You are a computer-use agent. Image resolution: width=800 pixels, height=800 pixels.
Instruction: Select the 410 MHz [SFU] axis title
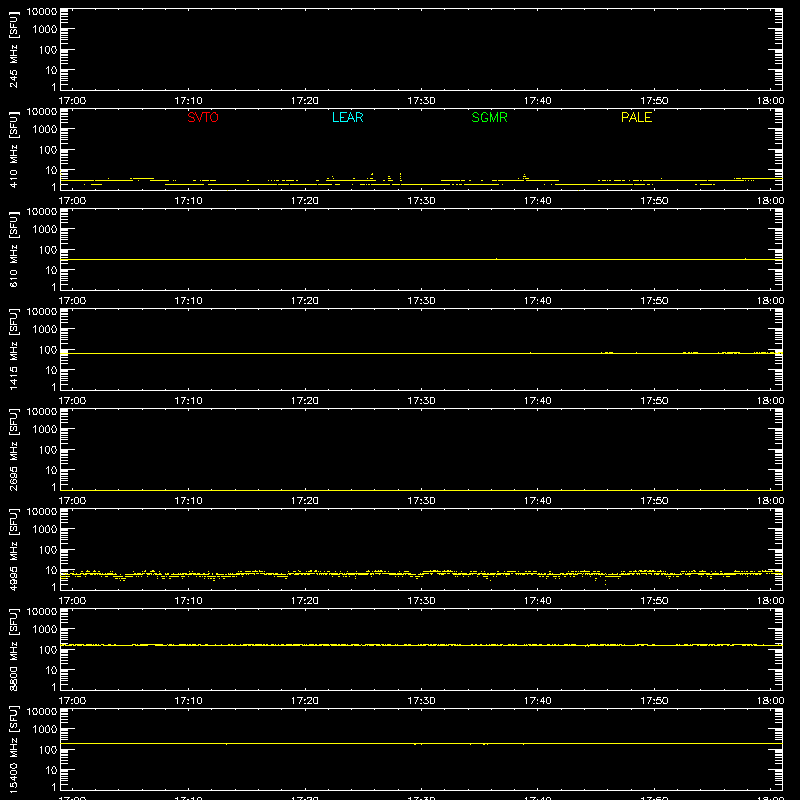[x=14, y=149]
